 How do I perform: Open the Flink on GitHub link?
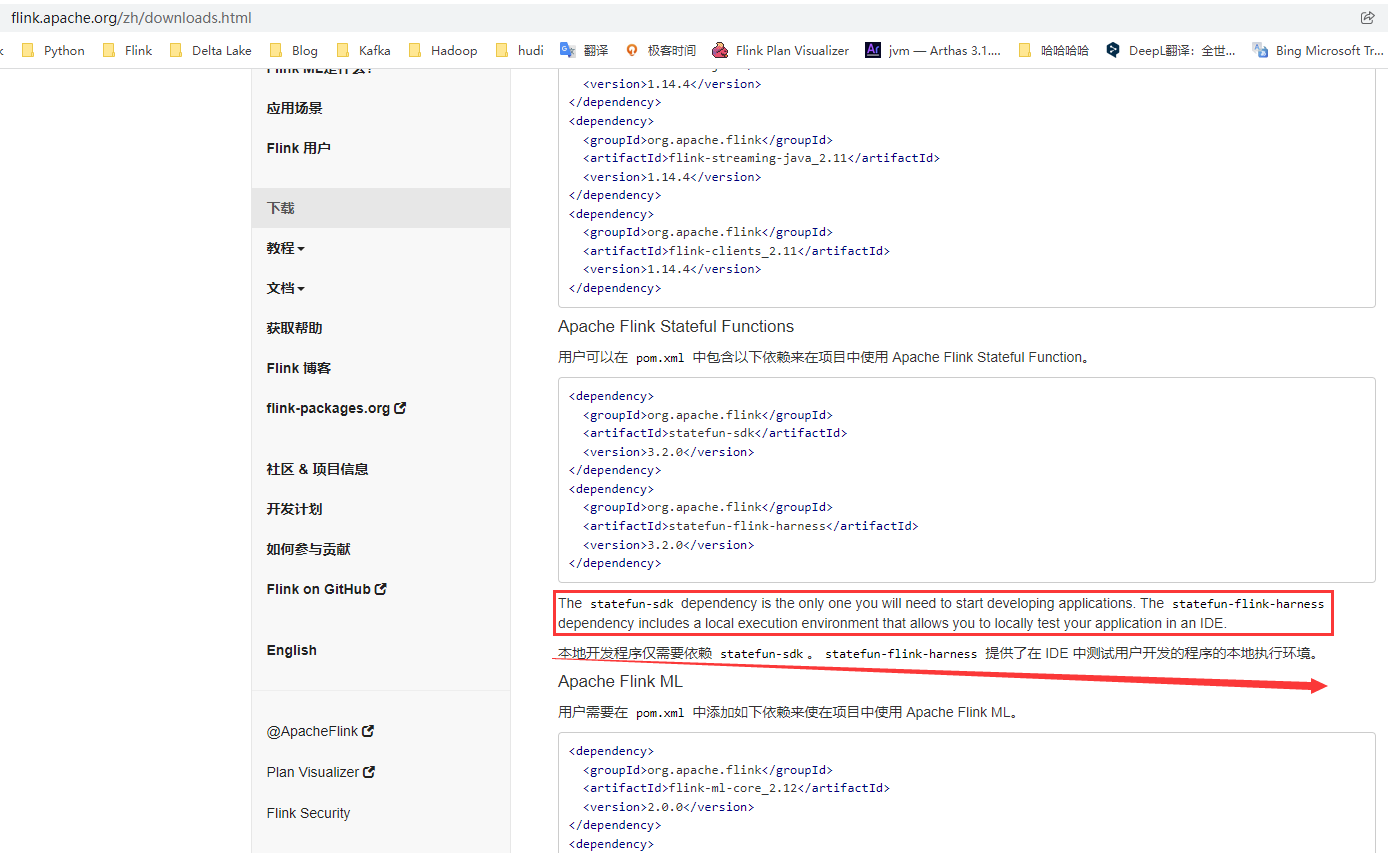326,589
